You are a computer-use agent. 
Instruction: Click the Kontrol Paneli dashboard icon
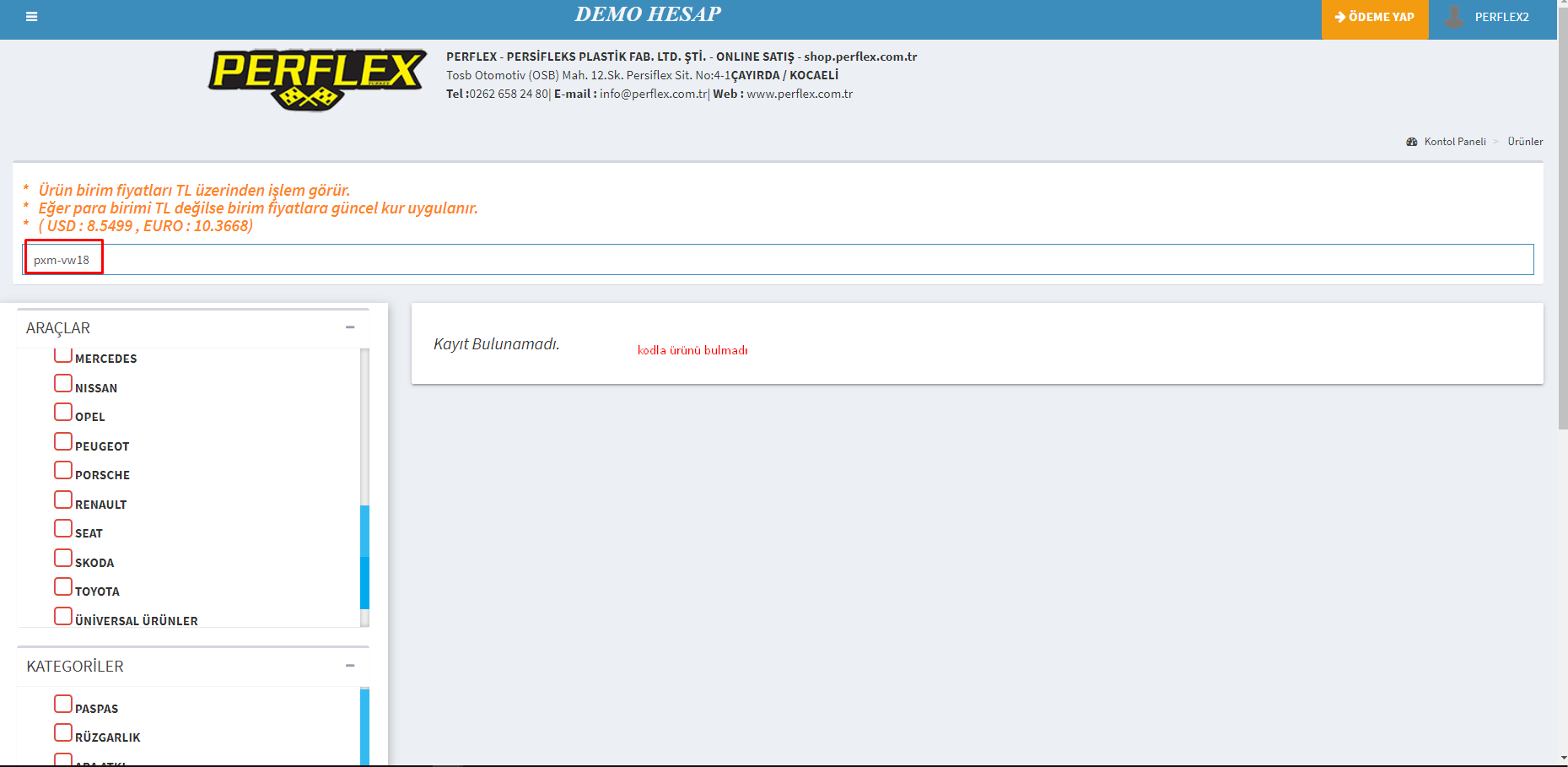coord(1412,142)
